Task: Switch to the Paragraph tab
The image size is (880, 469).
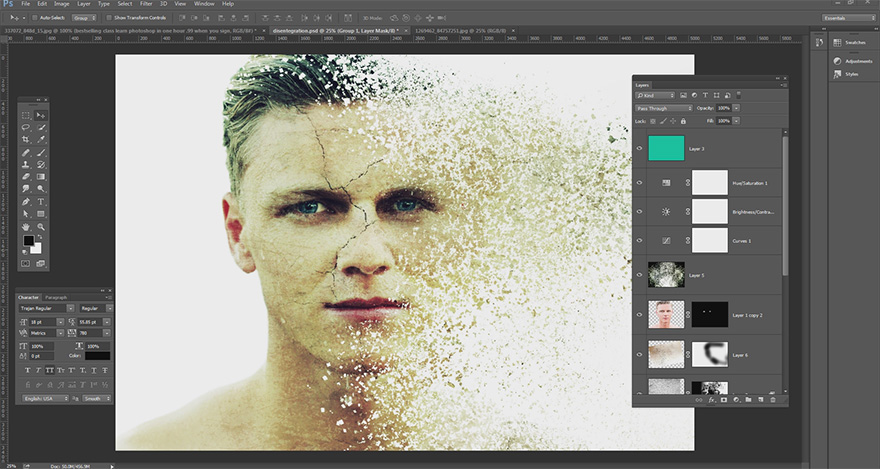Action: tap(56, 297)
